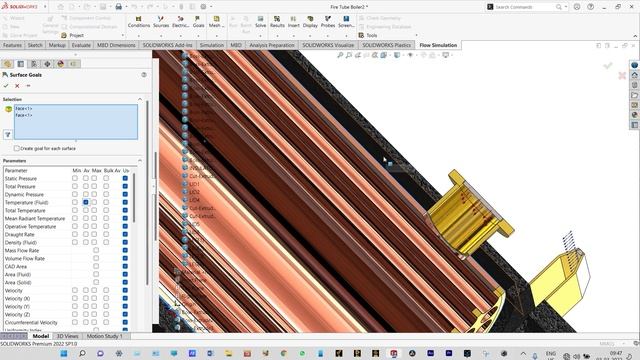Click the Home icon in quick access toolbar
640x360 pixels.
pos(60,7)
